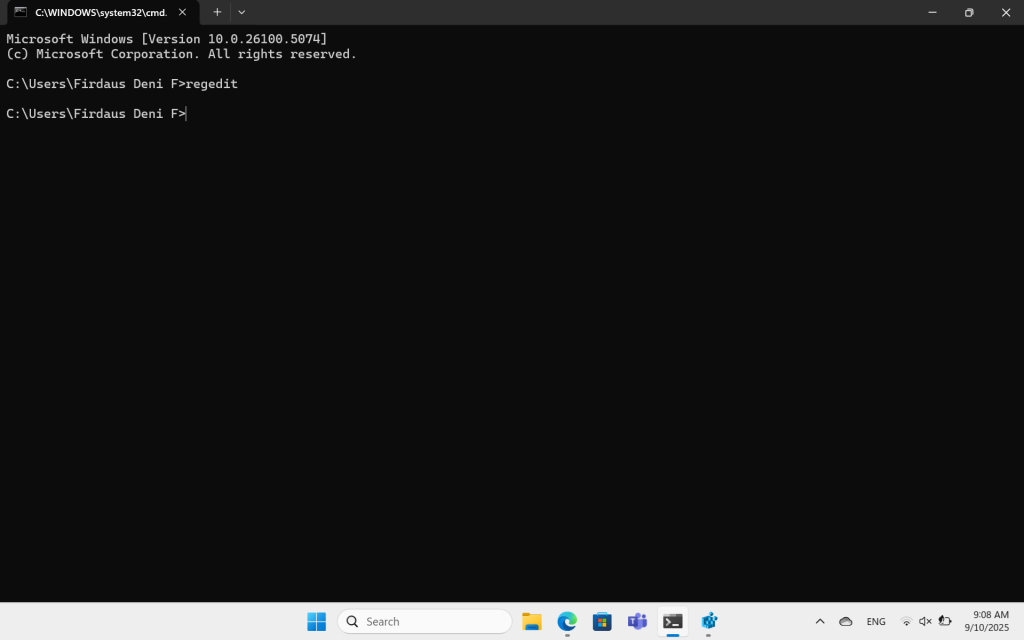1024x640 pixels.
Task: Open File Explorer from taskbar
Action: coord(532,622)
